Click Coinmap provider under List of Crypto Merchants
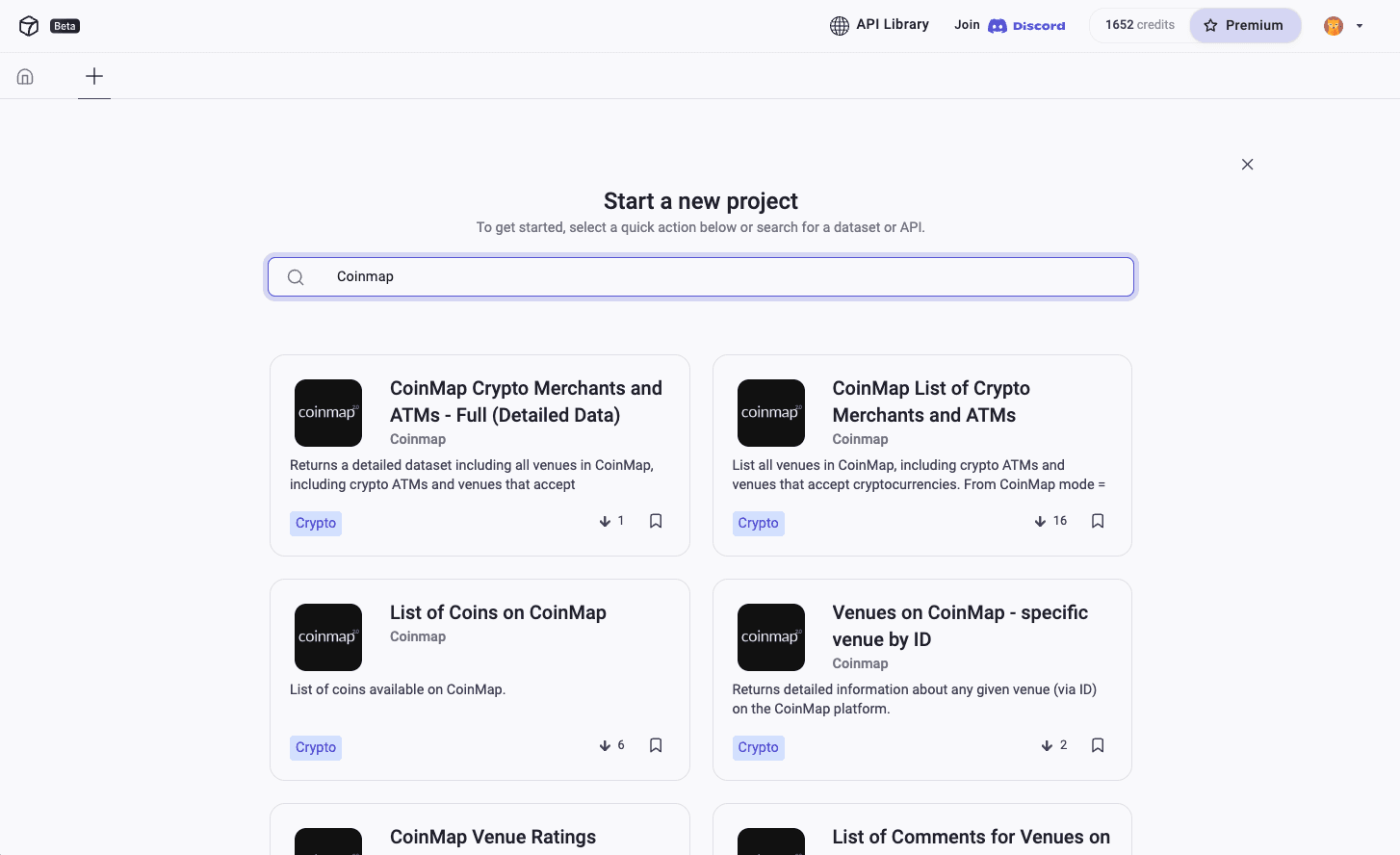This screenshot has width=1400, height=855. [x=860, y=439]
